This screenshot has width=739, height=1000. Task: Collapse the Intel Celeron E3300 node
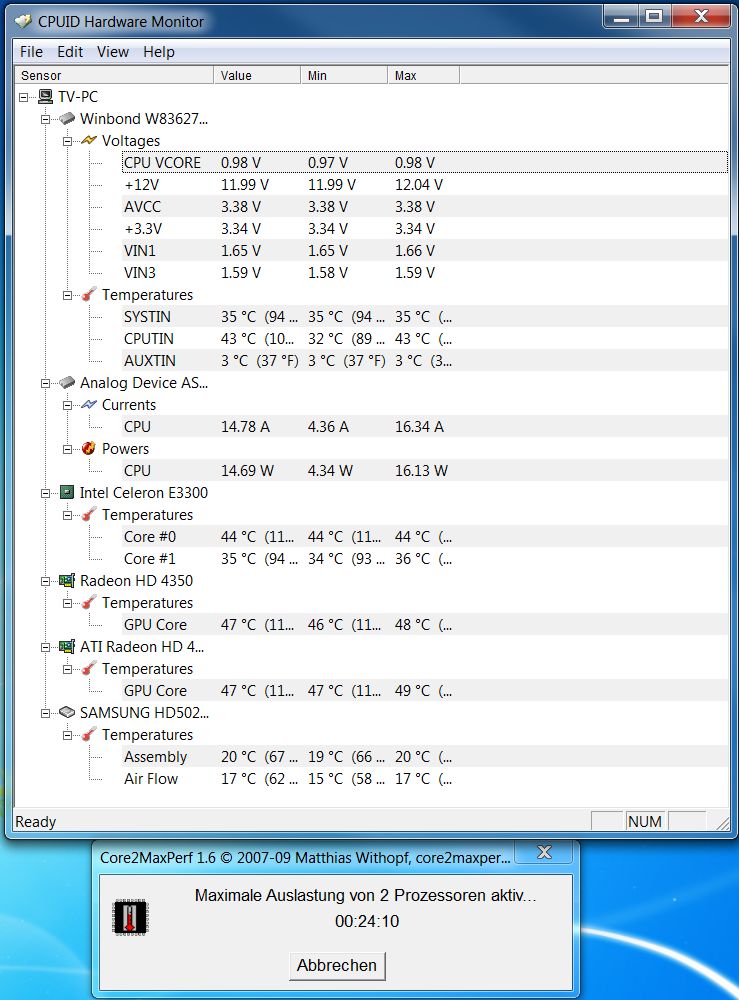[45, 494]
